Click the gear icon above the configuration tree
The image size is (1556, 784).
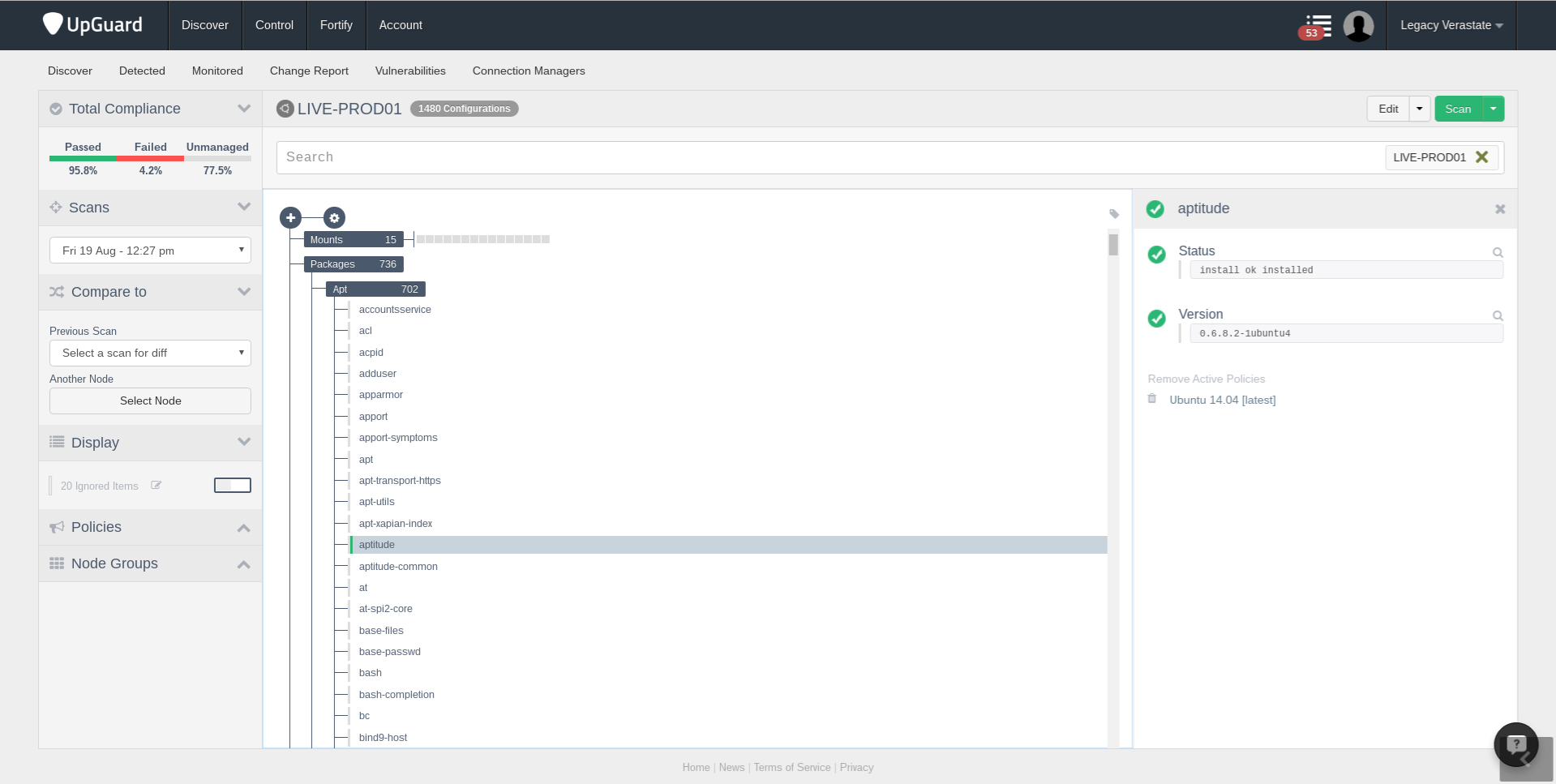pos(334,217)
